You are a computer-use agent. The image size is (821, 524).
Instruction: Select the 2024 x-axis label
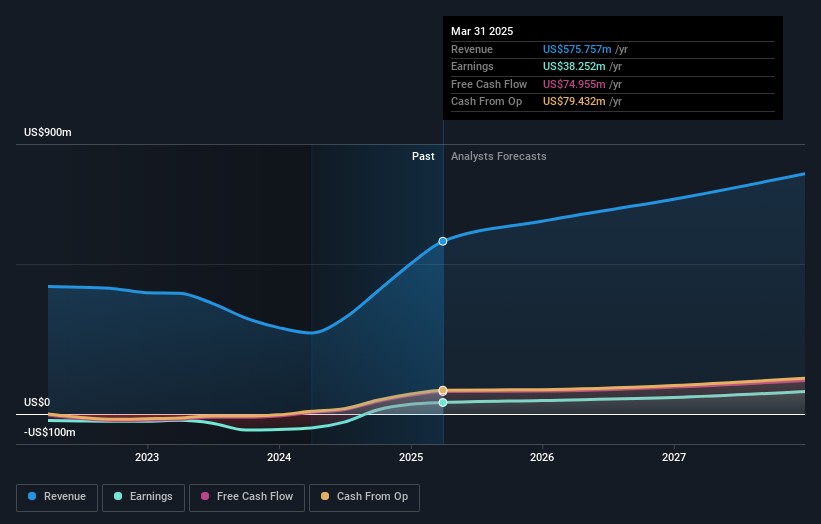pos(279,458)
